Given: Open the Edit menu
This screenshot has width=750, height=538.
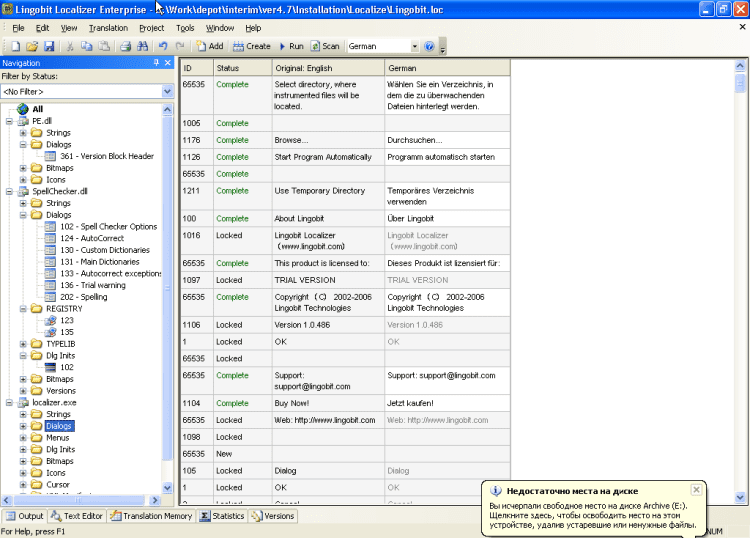Looking at the screenshot, I should coord(43,28).
